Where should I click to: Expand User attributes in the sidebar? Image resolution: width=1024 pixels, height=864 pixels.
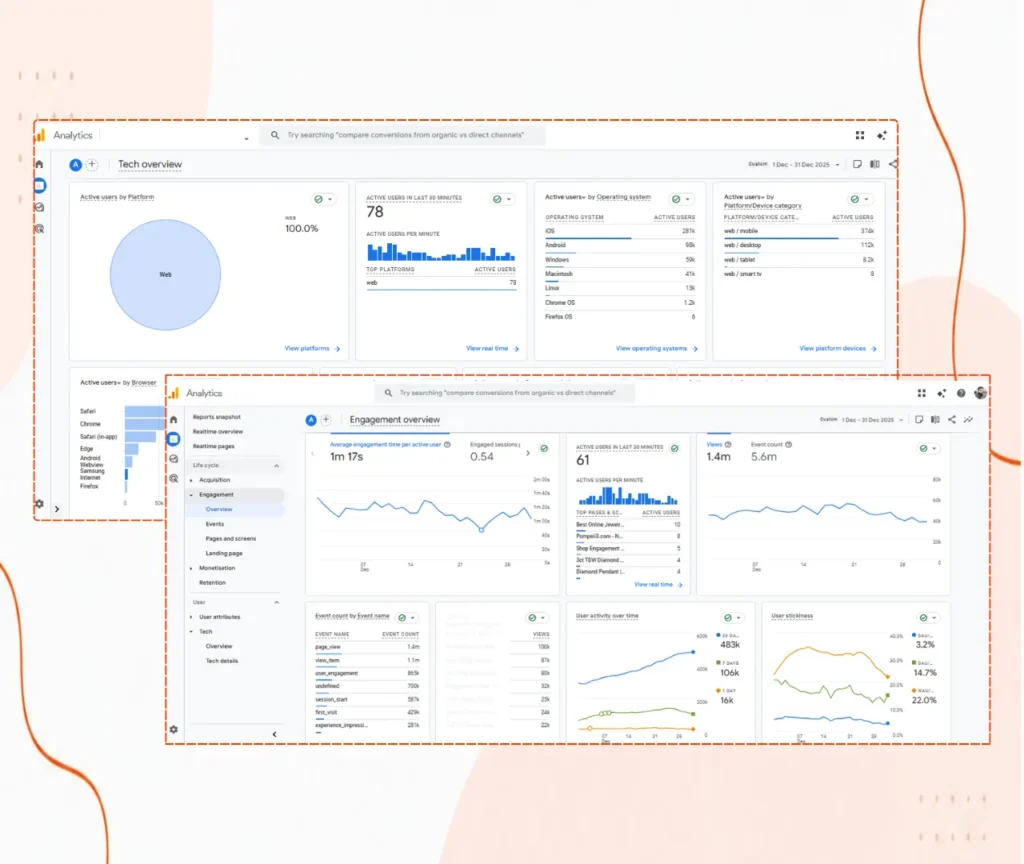[x=191, y=617]
